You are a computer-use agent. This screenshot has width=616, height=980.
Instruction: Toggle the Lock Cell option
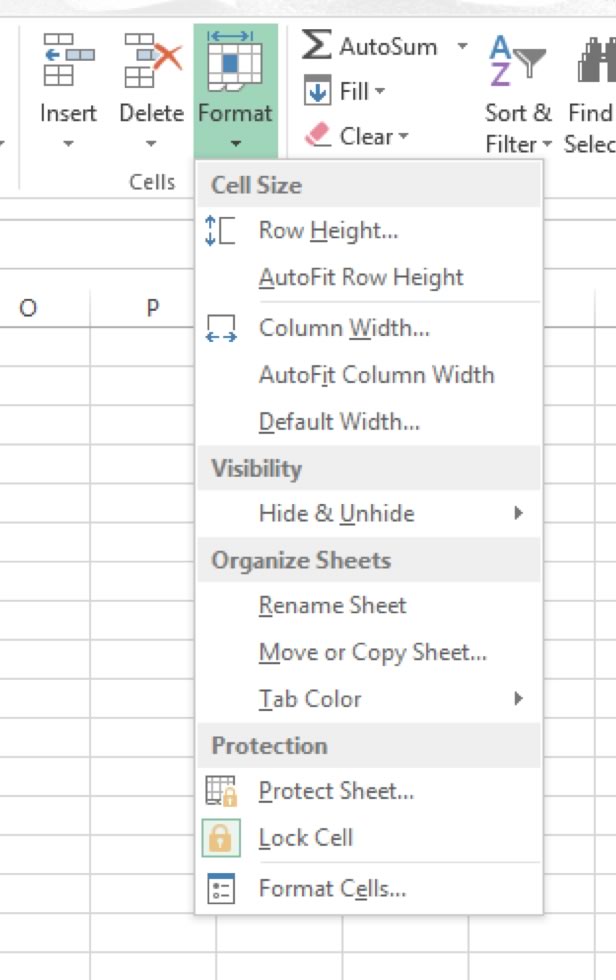pos(305,838)
